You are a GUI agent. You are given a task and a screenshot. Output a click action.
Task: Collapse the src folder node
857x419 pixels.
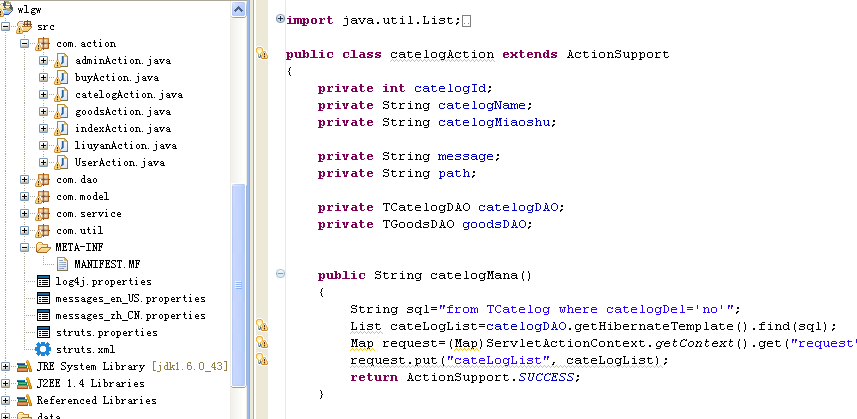click(x=5, y=26)
